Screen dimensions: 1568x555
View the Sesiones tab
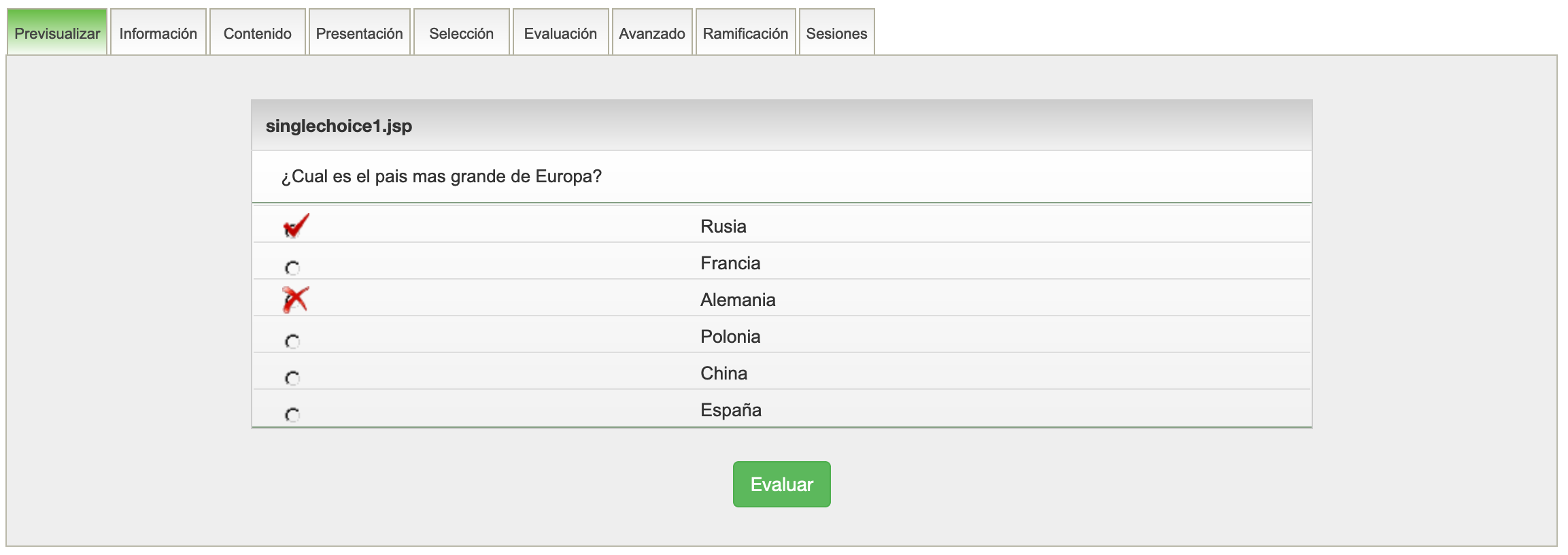coord(836,33)
